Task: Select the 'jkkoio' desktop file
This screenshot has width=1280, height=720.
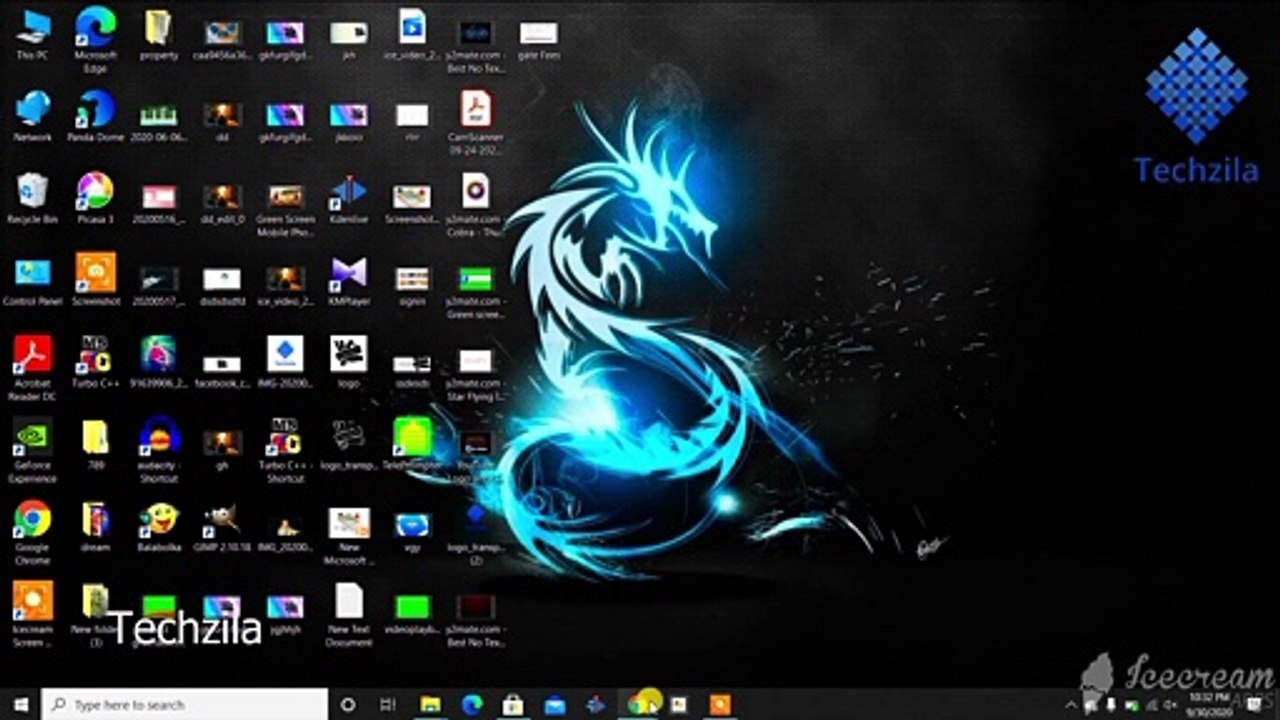Action: (349, 120)
